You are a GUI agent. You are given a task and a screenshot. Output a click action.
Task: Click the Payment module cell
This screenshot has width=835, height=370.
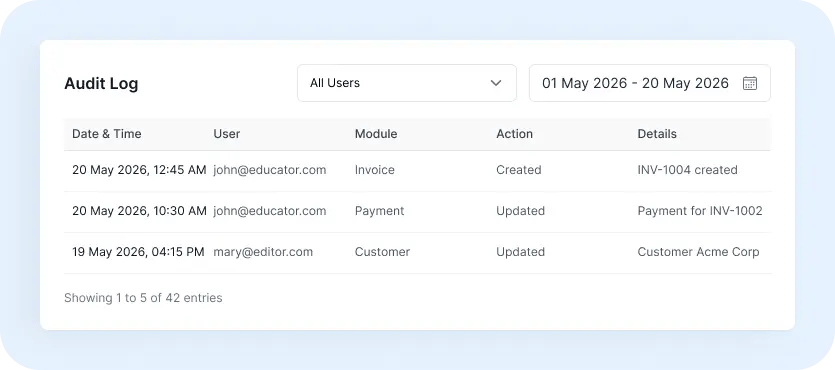pyautogui.click(x=380, y=211)
